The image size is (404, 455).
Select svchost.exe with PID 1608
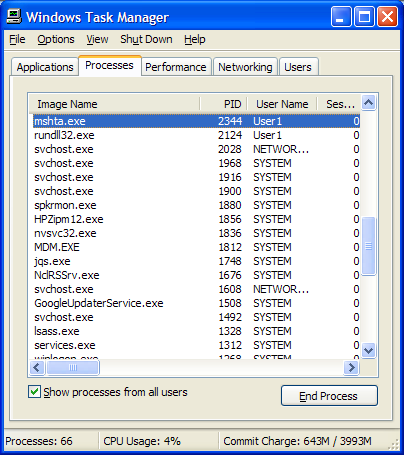196,289
